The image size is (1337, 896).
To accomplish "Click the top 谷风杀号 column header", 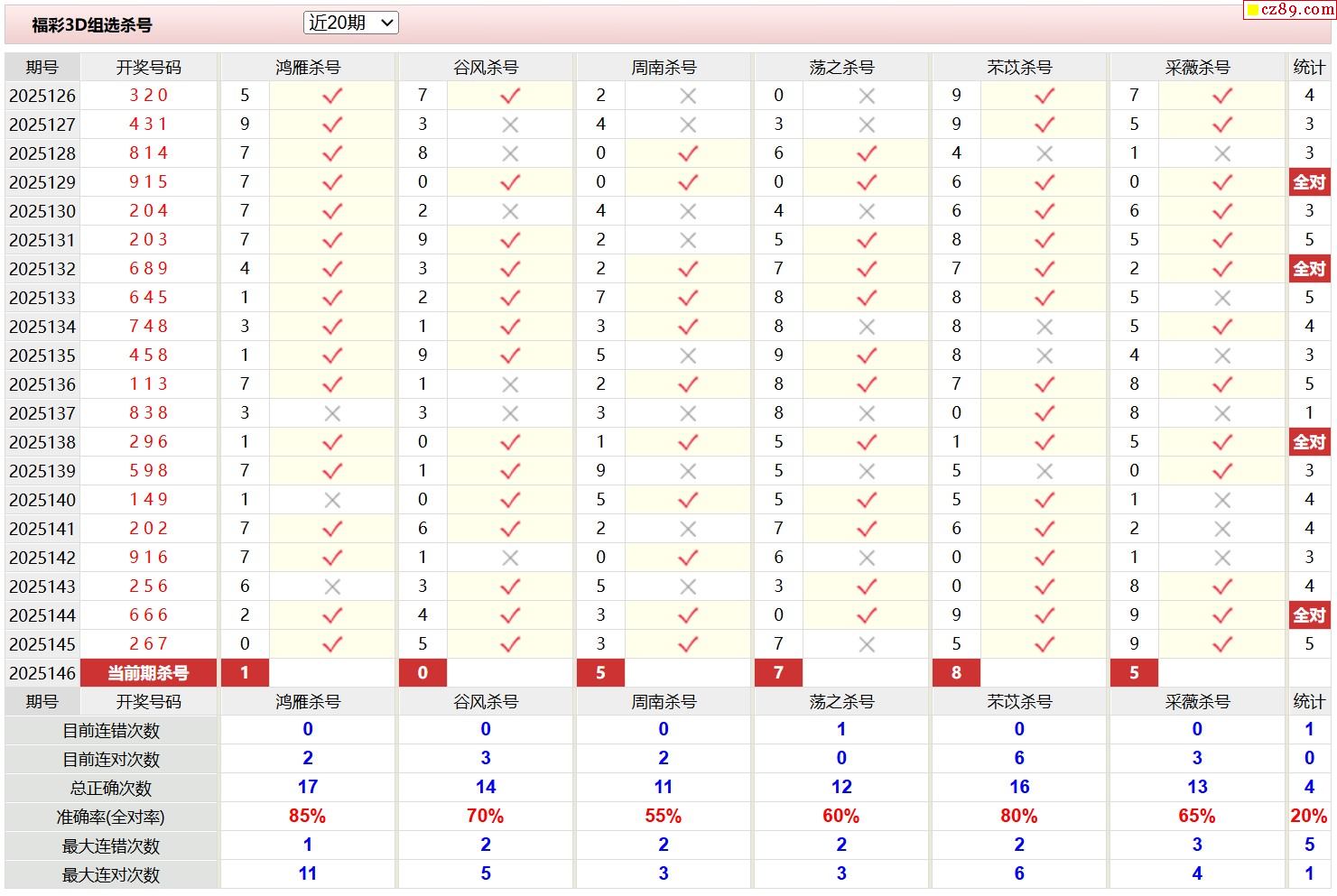I will 486,67.
